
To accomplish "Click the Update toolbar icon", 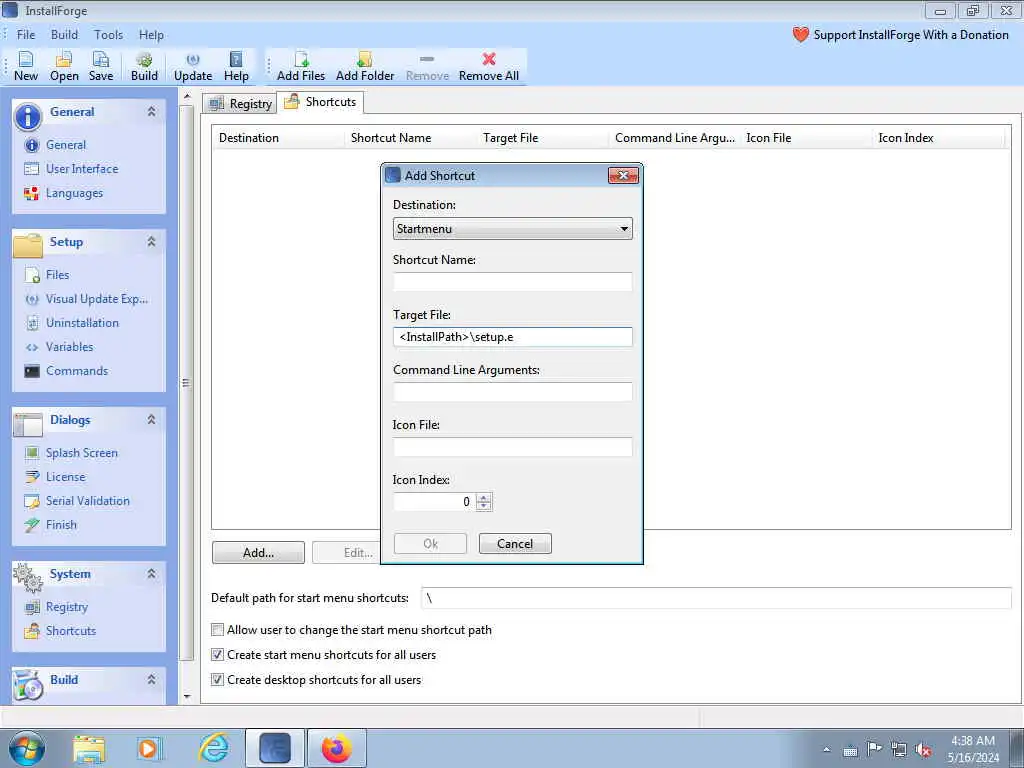I will click(x=193, y=66).
